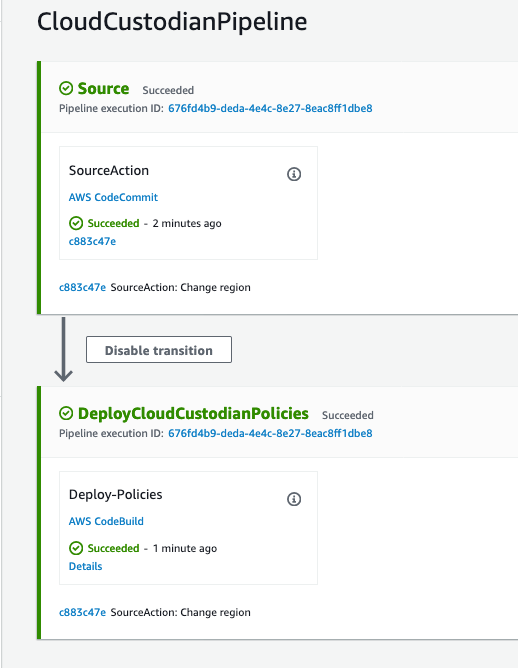The width and height of the screenshot is (518, 668).
Task: Open info icon on SourceAction card
Action: pyautogui.click(x=294, y=174)
